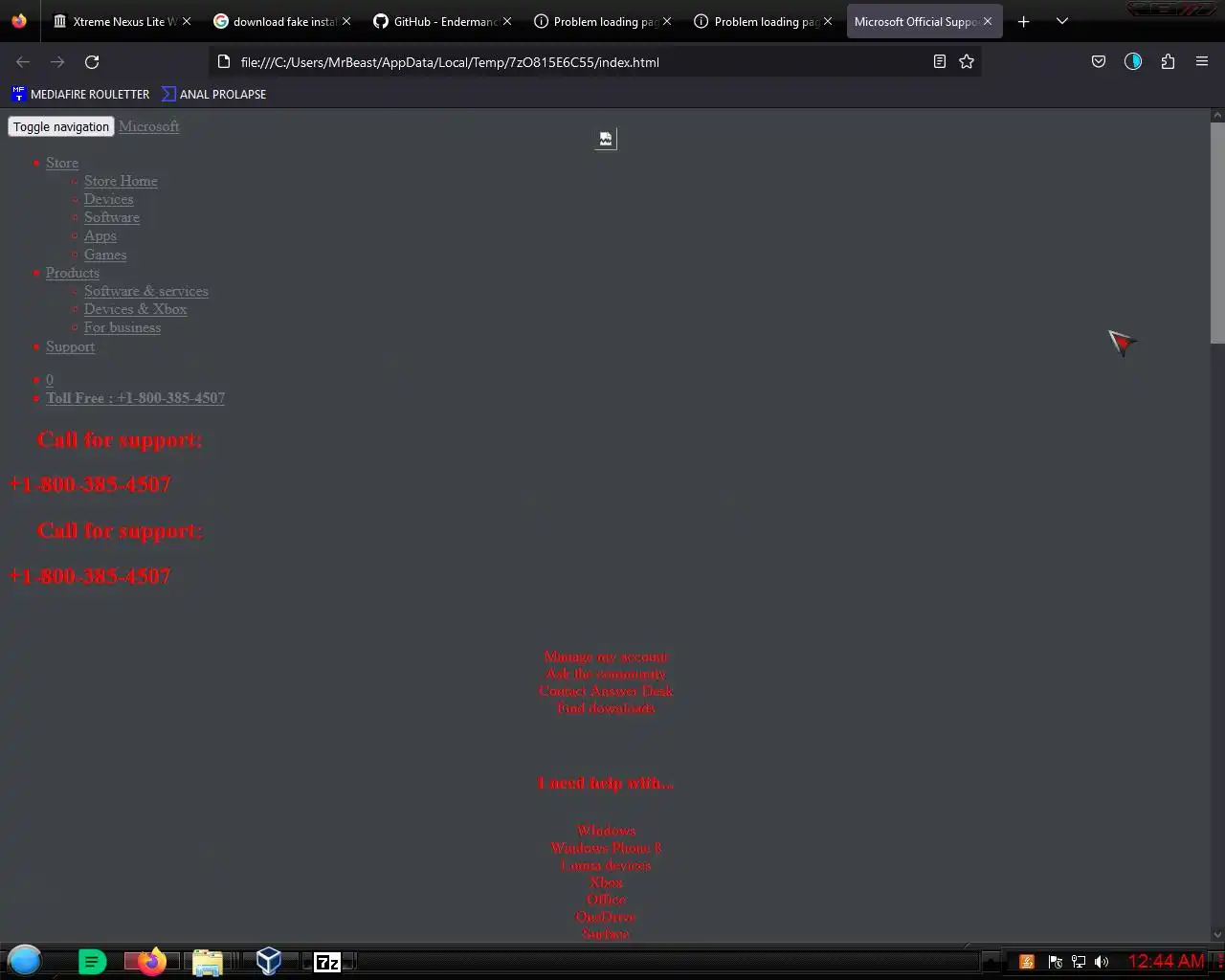Click the 0 cart link
The image size is (1225, 980).
[50, 380]
